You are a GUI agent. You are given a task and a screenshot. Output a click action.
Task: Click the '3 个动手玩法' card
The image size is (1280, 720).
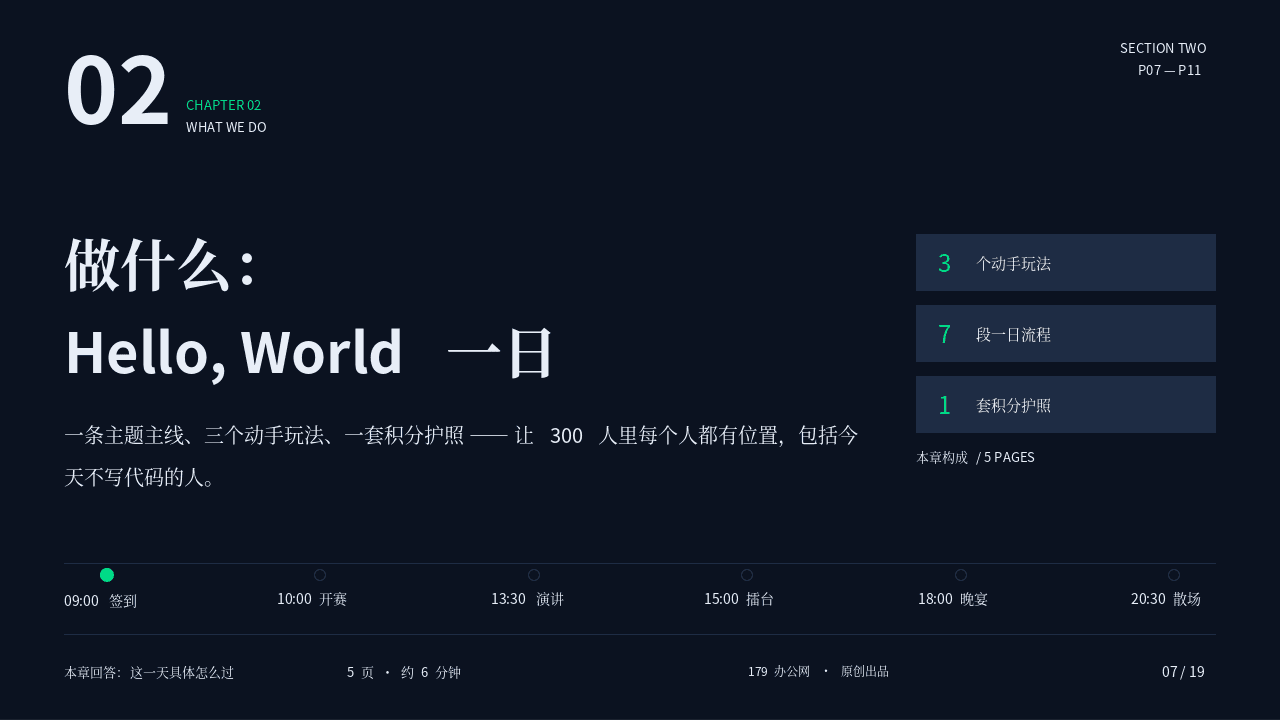click(1066, 263)
